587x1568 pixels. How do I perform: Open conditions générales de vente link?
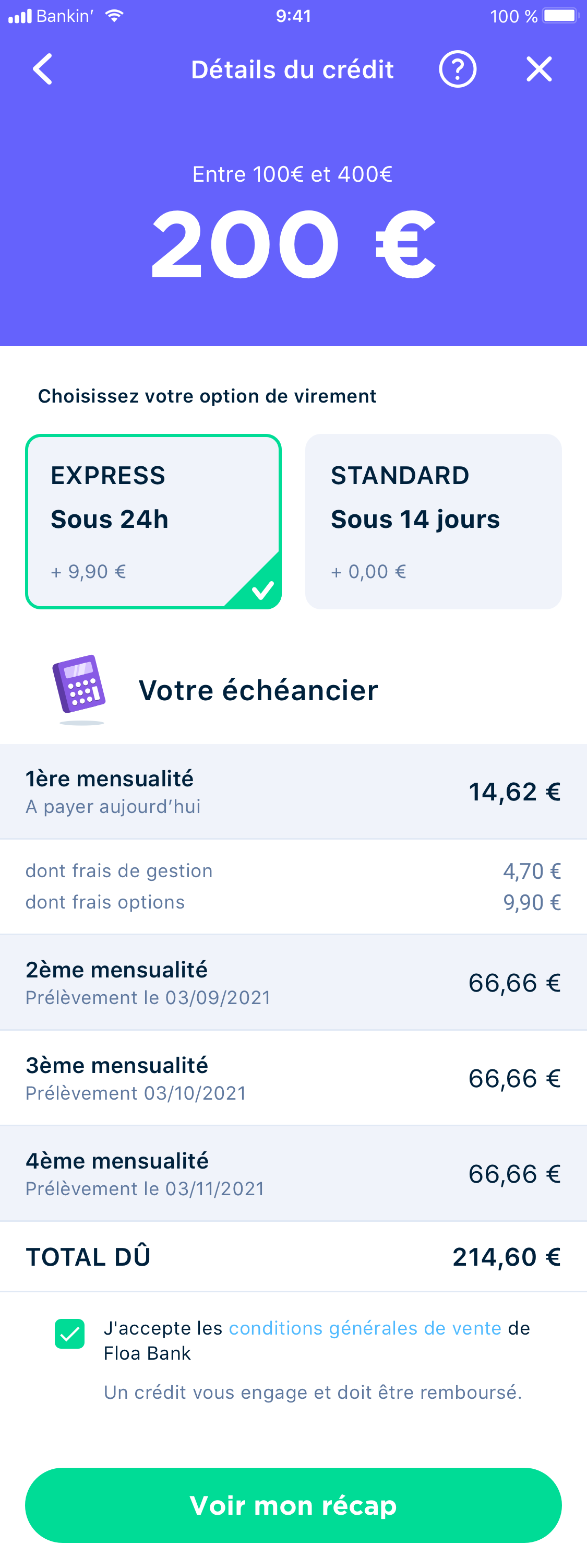tap(365, 1328)
